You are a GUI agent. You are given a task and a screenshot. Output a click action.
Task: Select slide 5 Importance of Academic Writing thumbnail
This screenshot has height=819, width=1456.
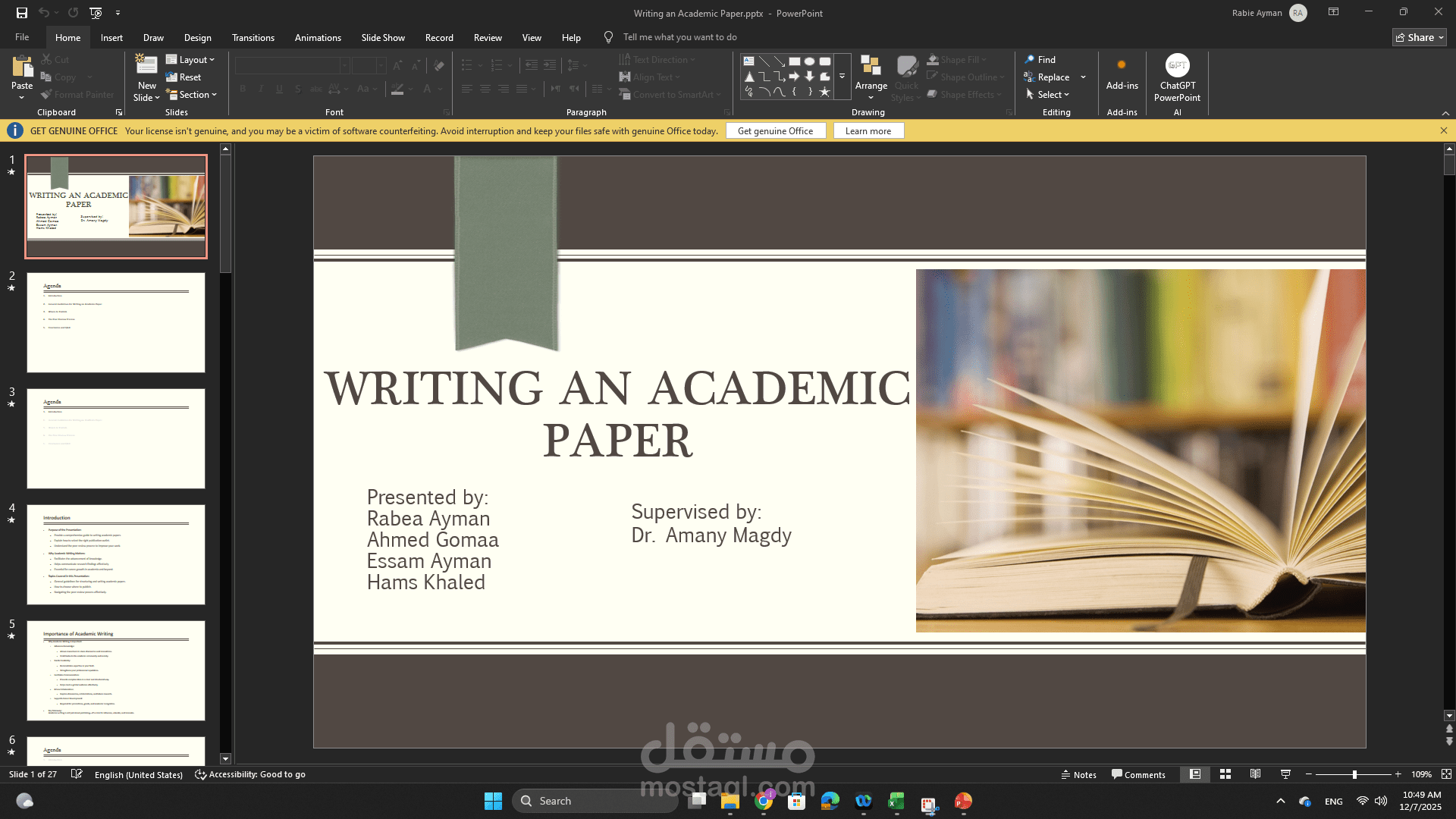[116, 670]
